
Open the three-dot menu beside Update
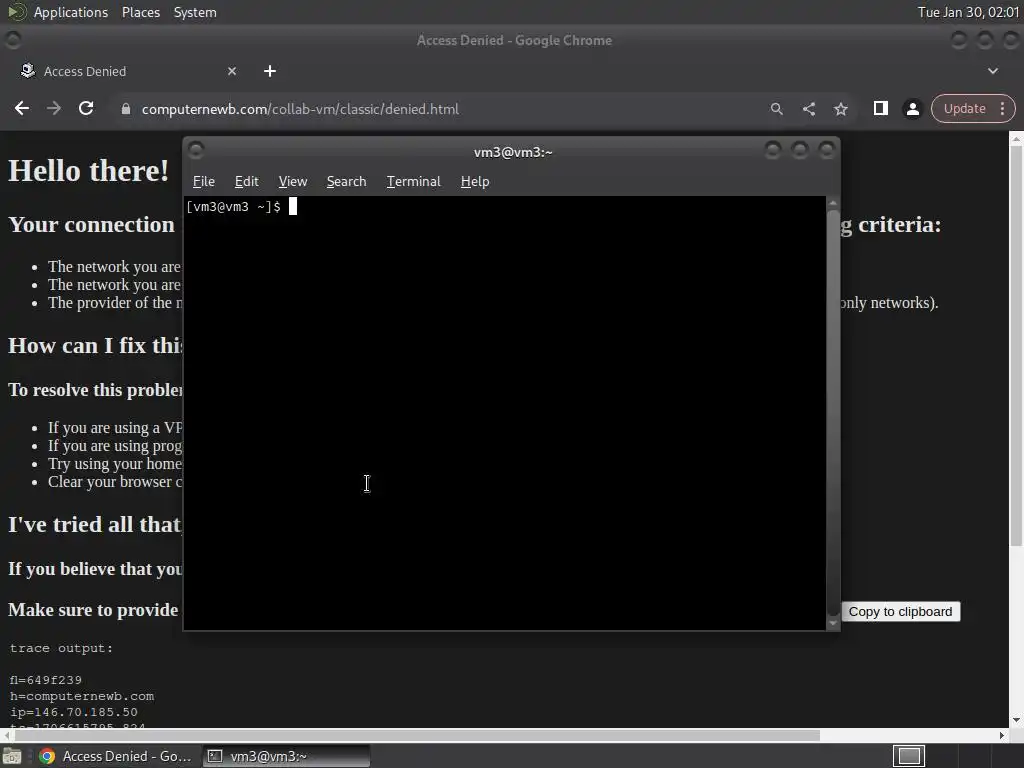click(1002, 109)
